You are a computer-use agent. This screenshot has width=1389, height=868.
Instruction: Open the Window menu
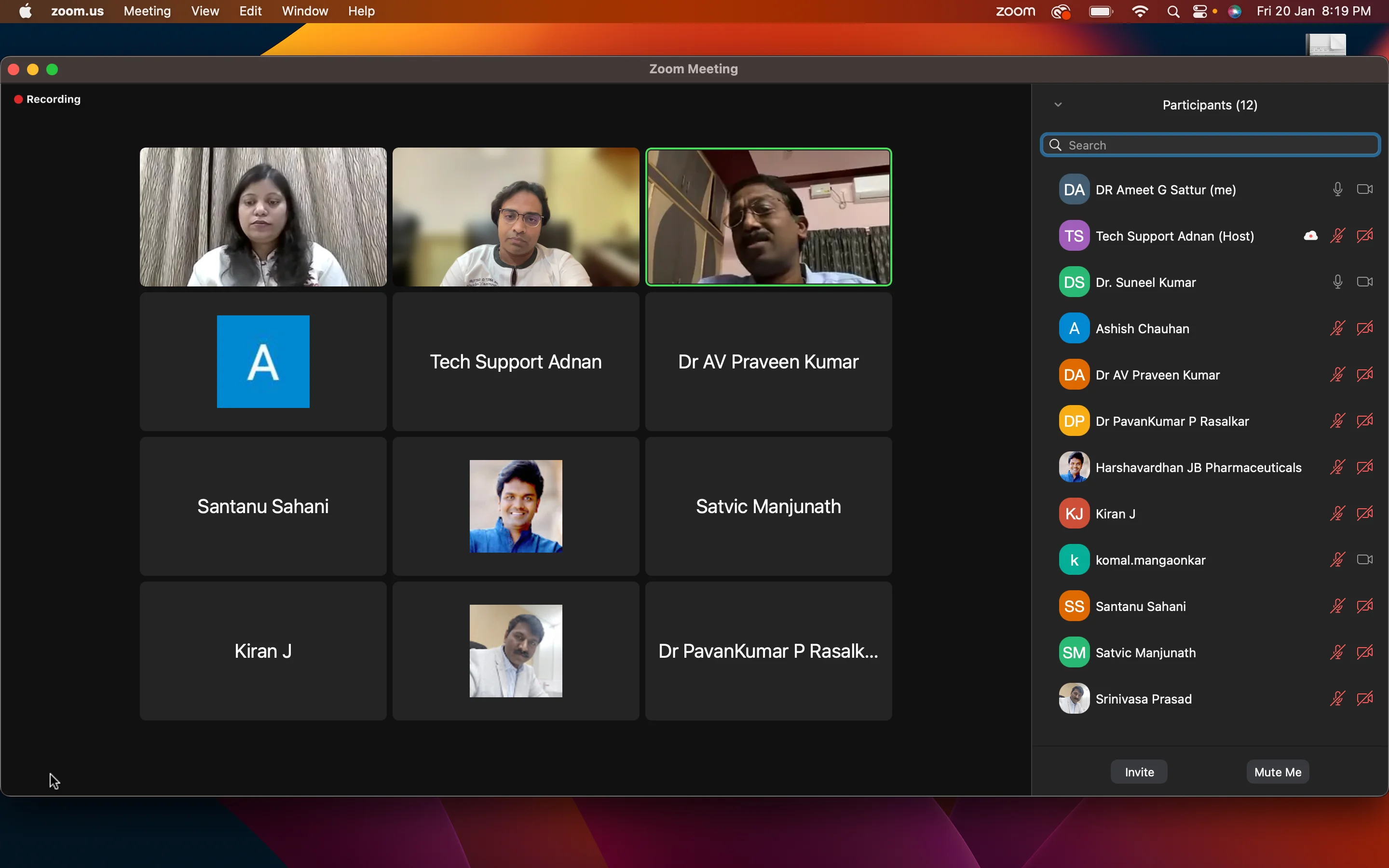click(305, 11)
